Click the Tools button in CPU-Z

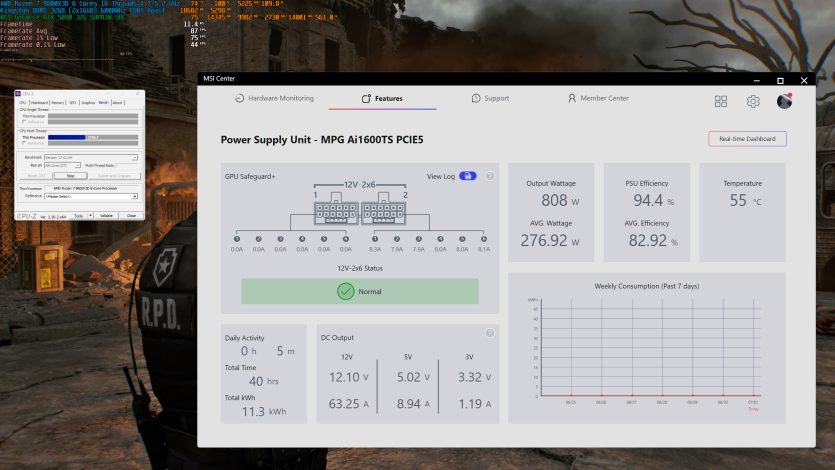[x=78, y=216]
